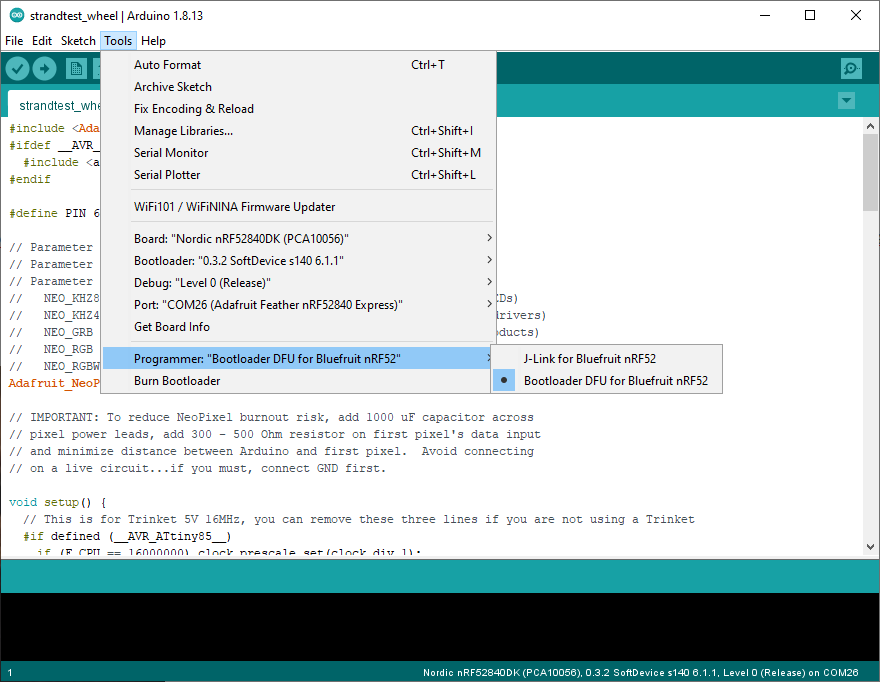Open the Sketch menu
880x682 pixels.
(78, 41)
